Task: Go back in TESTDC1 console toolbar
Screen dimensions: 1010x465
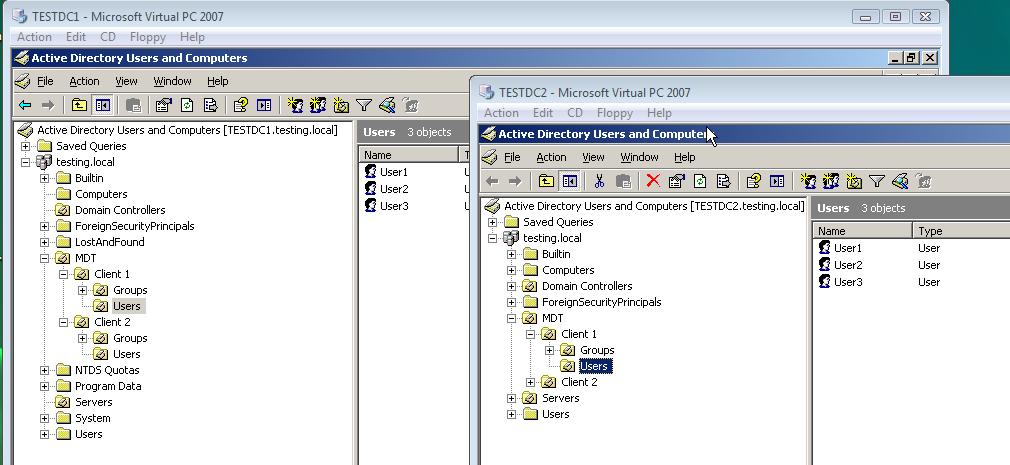Action: point(25,105)
